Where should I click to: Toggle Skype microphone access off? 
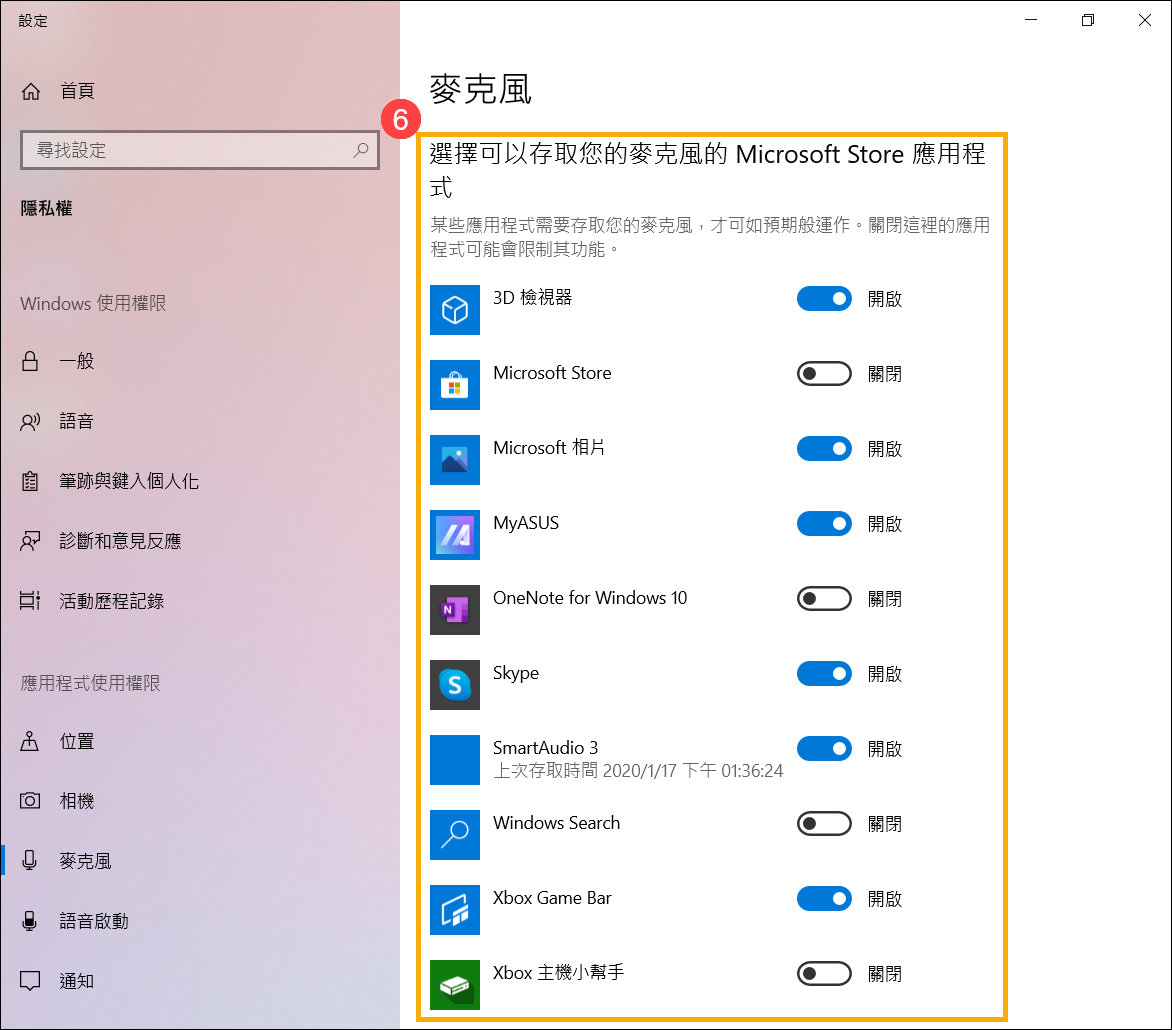tap(824, 673)
